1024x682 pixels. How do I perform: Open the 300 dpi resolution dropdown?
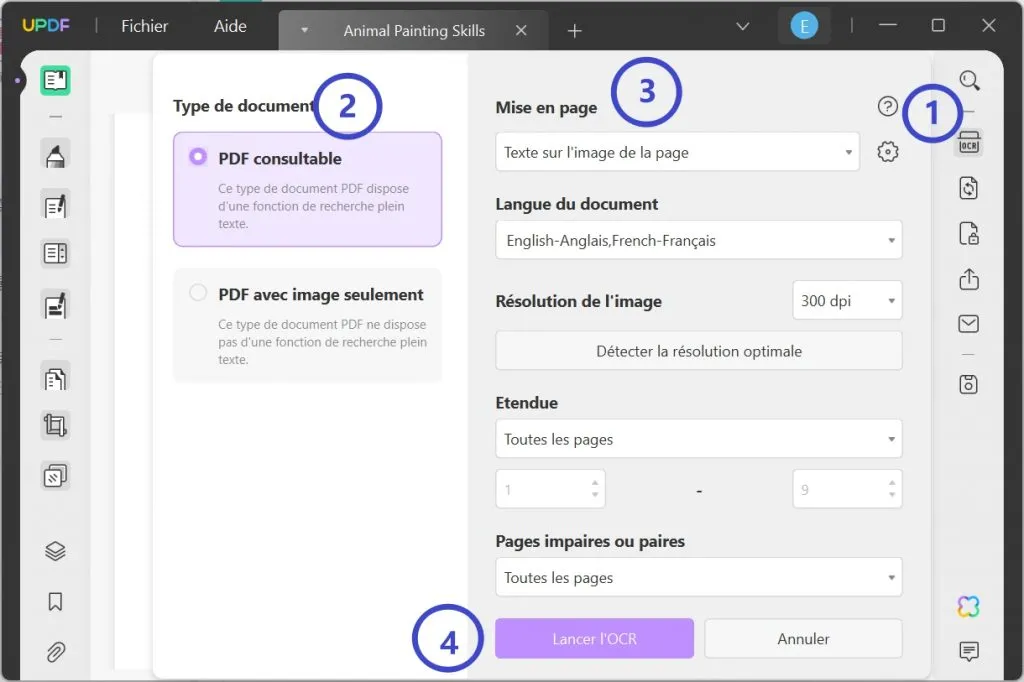(x=847, y=300)
